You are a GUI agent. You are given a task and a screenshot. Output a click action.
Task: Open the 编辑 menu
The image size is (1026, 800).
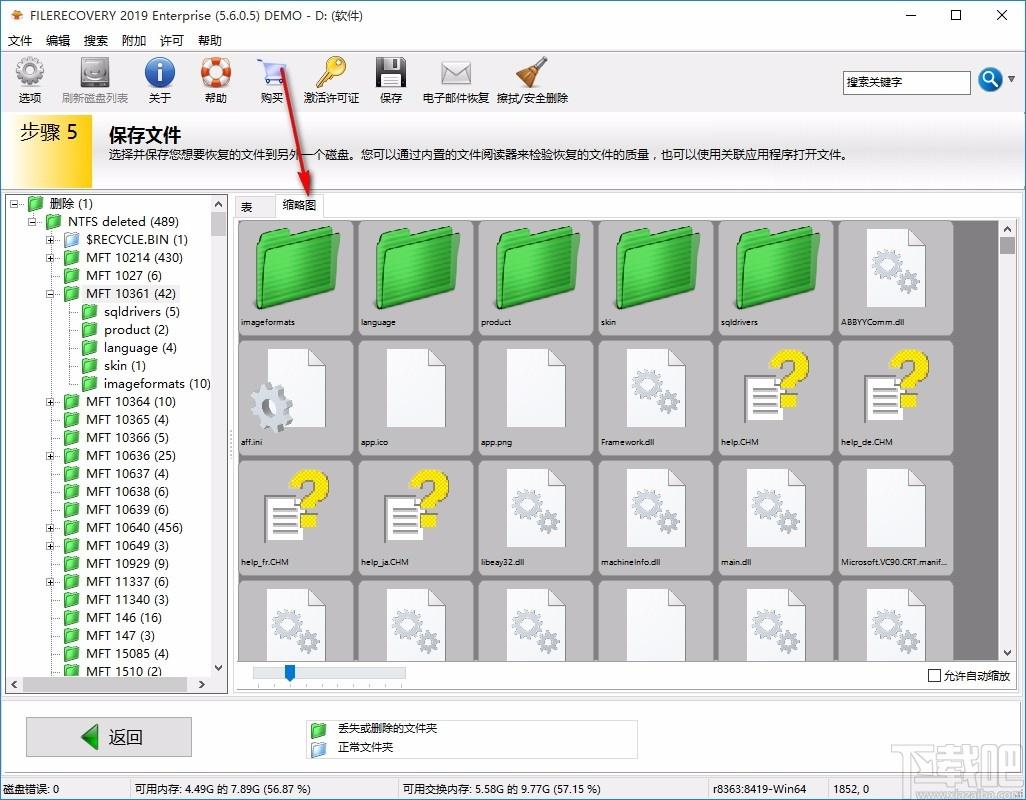(58, 41)
